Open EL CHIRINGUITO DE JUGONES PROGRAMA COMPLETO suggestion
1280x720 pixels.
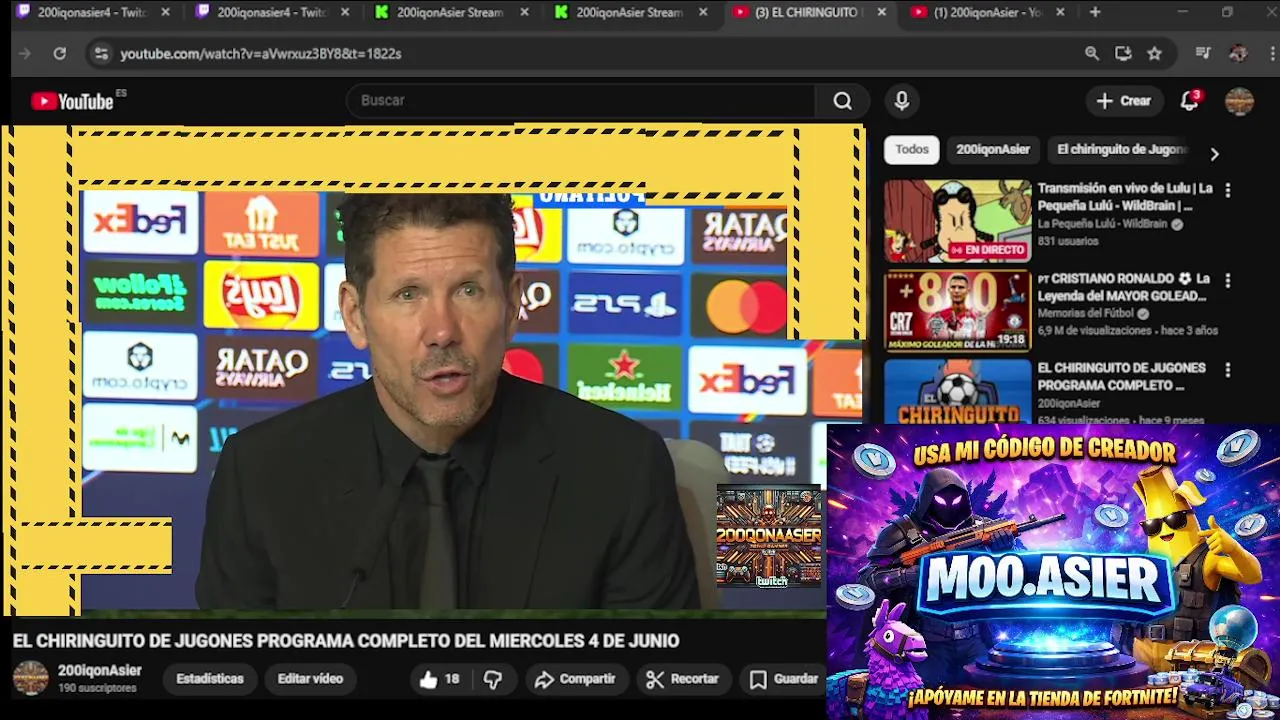point(1121,376)
